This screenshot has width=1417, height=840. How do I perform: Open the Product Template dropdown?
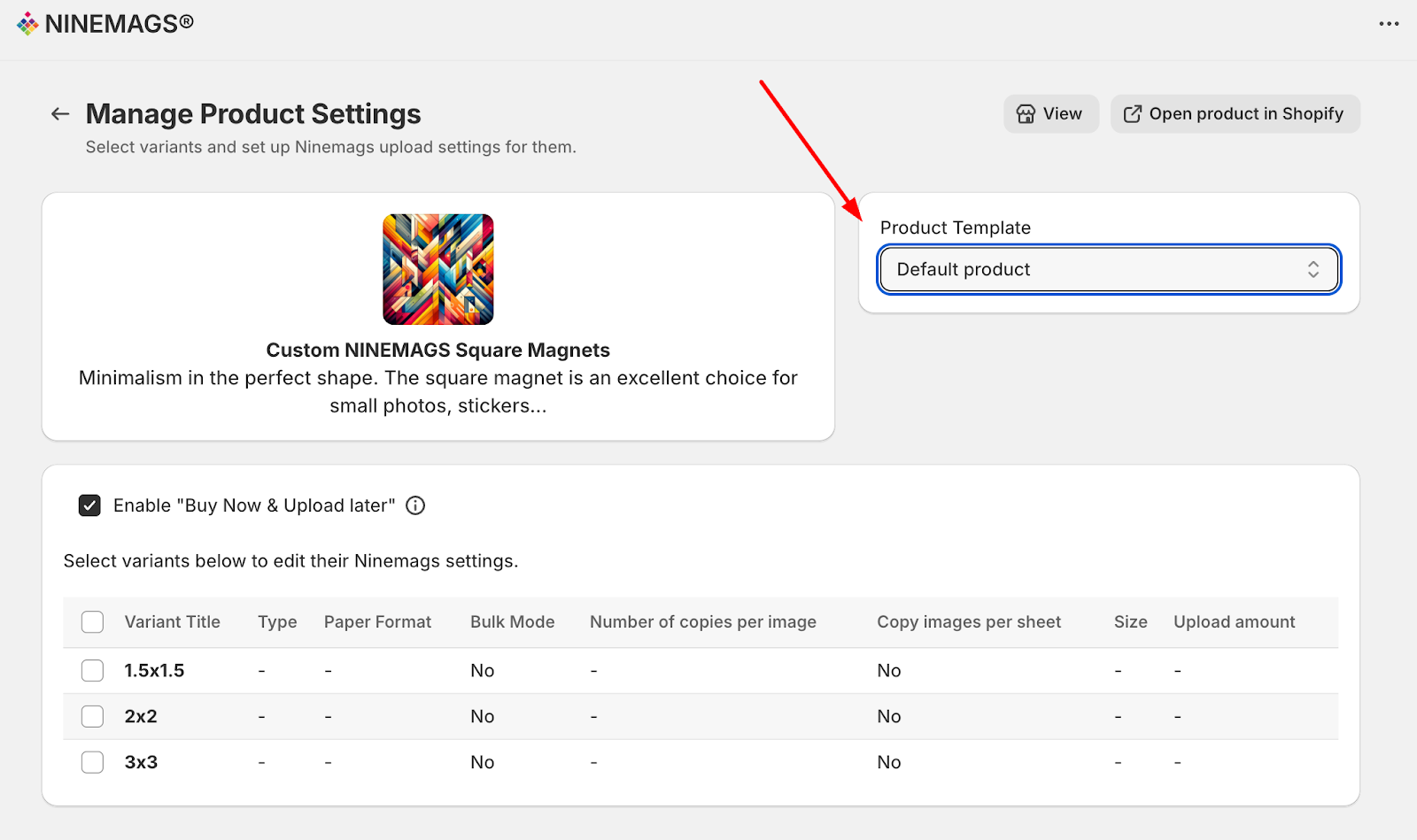1109,269
